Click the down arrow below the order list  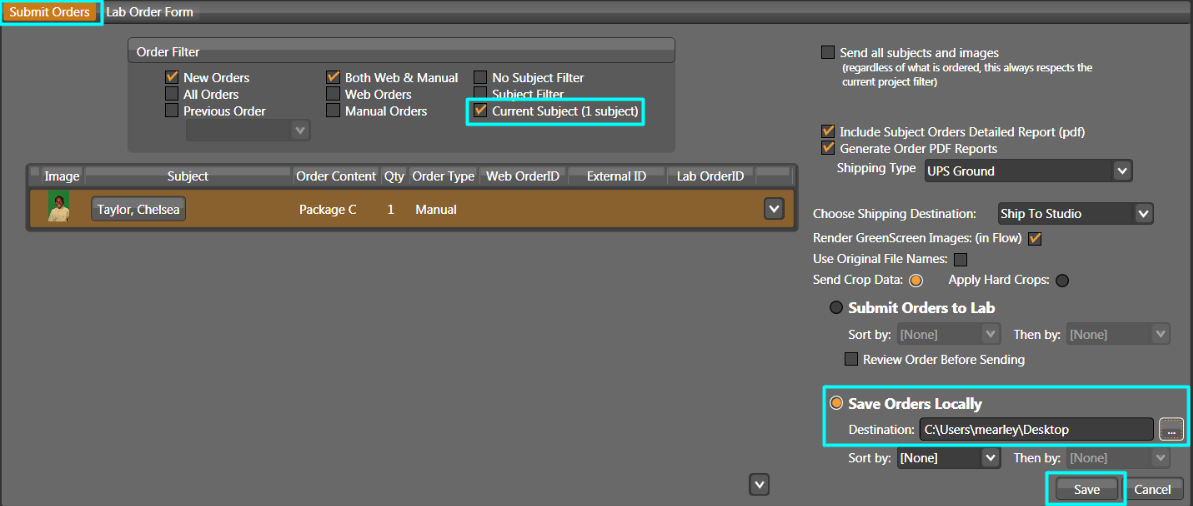coord(759,484)
